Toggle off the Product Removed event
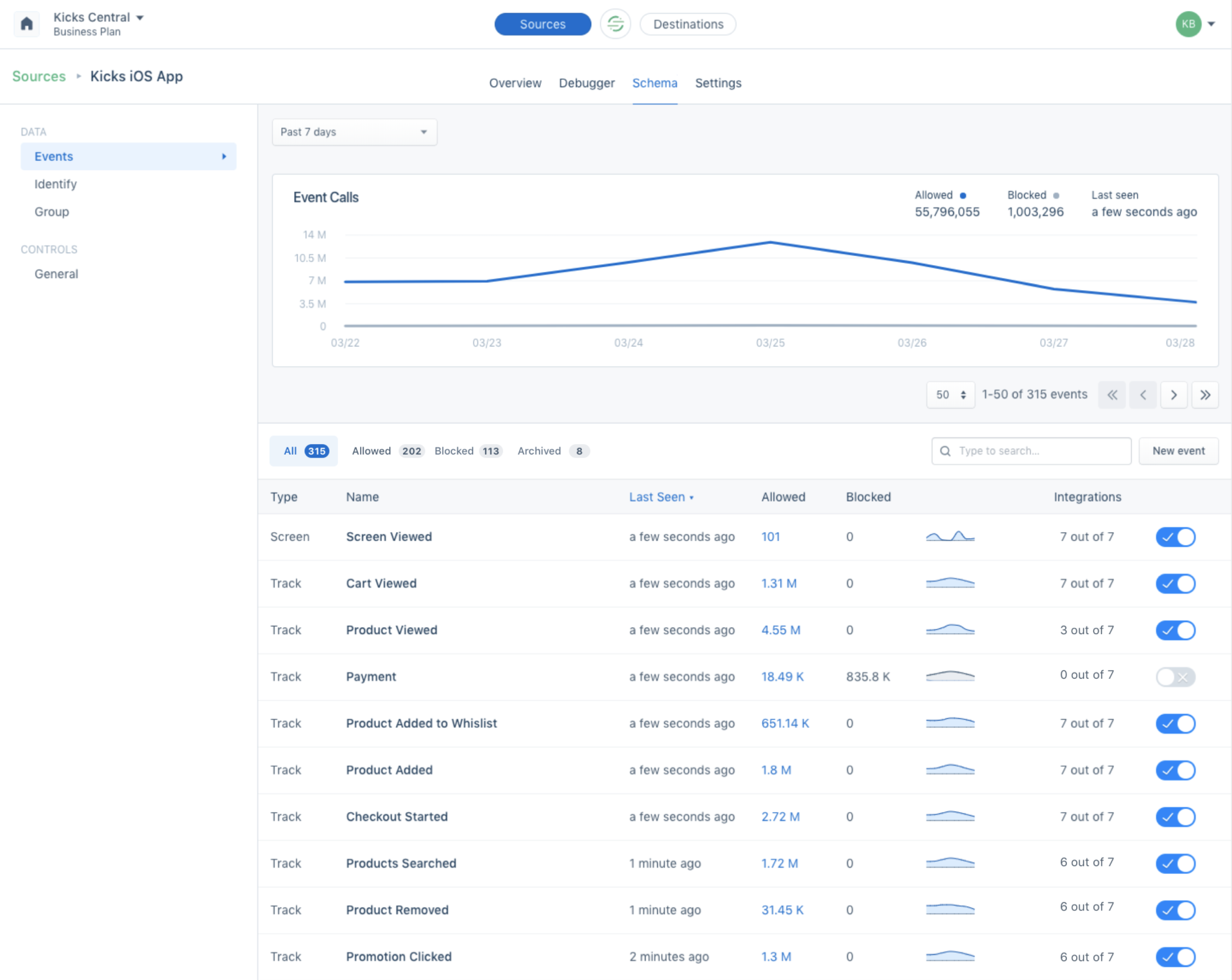 [x=1175, y=910]
